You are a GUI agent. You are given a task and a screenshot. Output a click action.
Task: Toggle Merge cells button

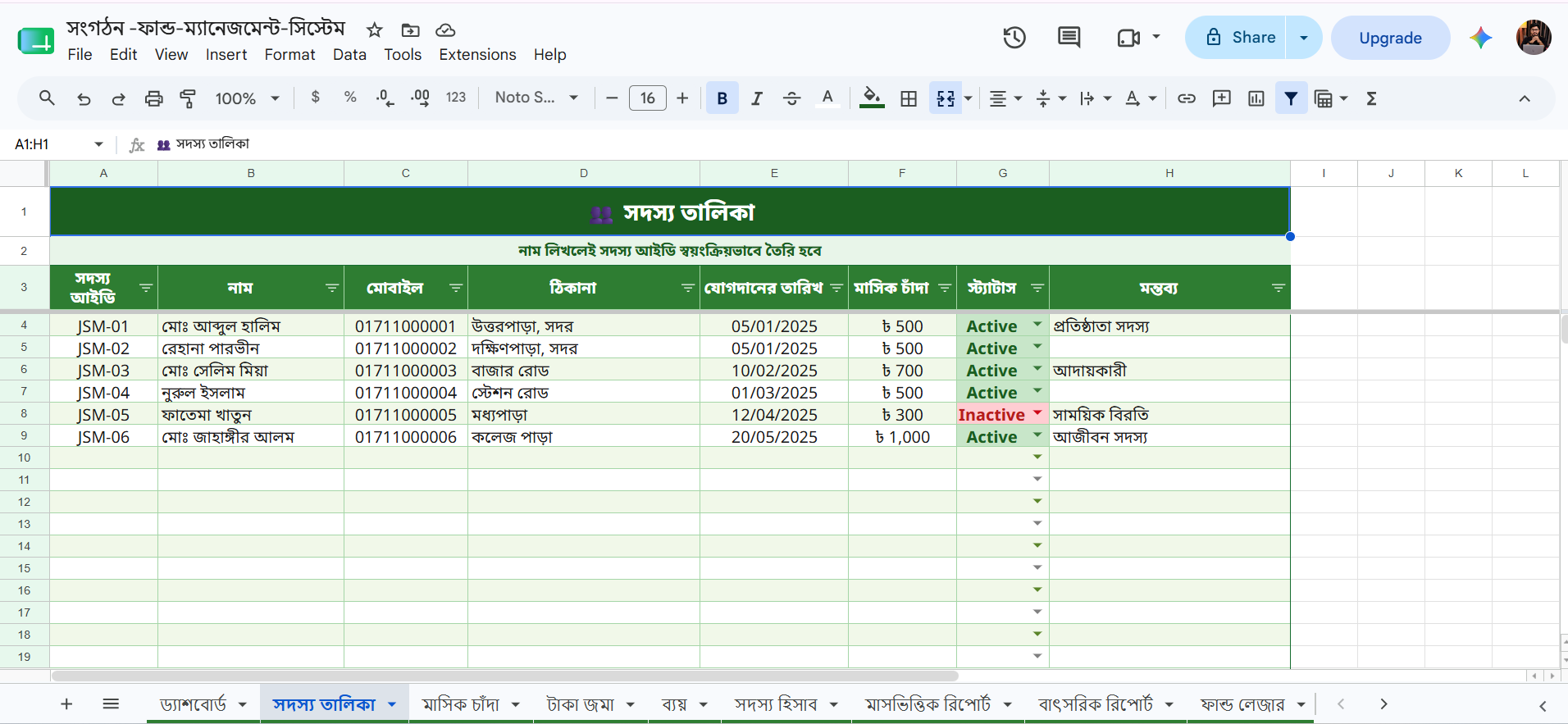946,98
